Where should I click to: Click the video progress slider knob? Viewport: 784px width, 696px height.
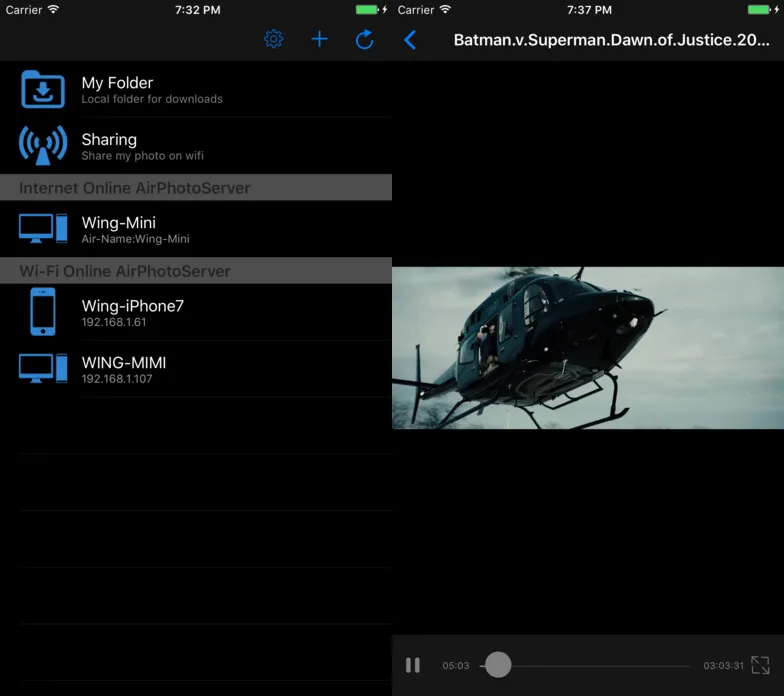coord(498,665)
